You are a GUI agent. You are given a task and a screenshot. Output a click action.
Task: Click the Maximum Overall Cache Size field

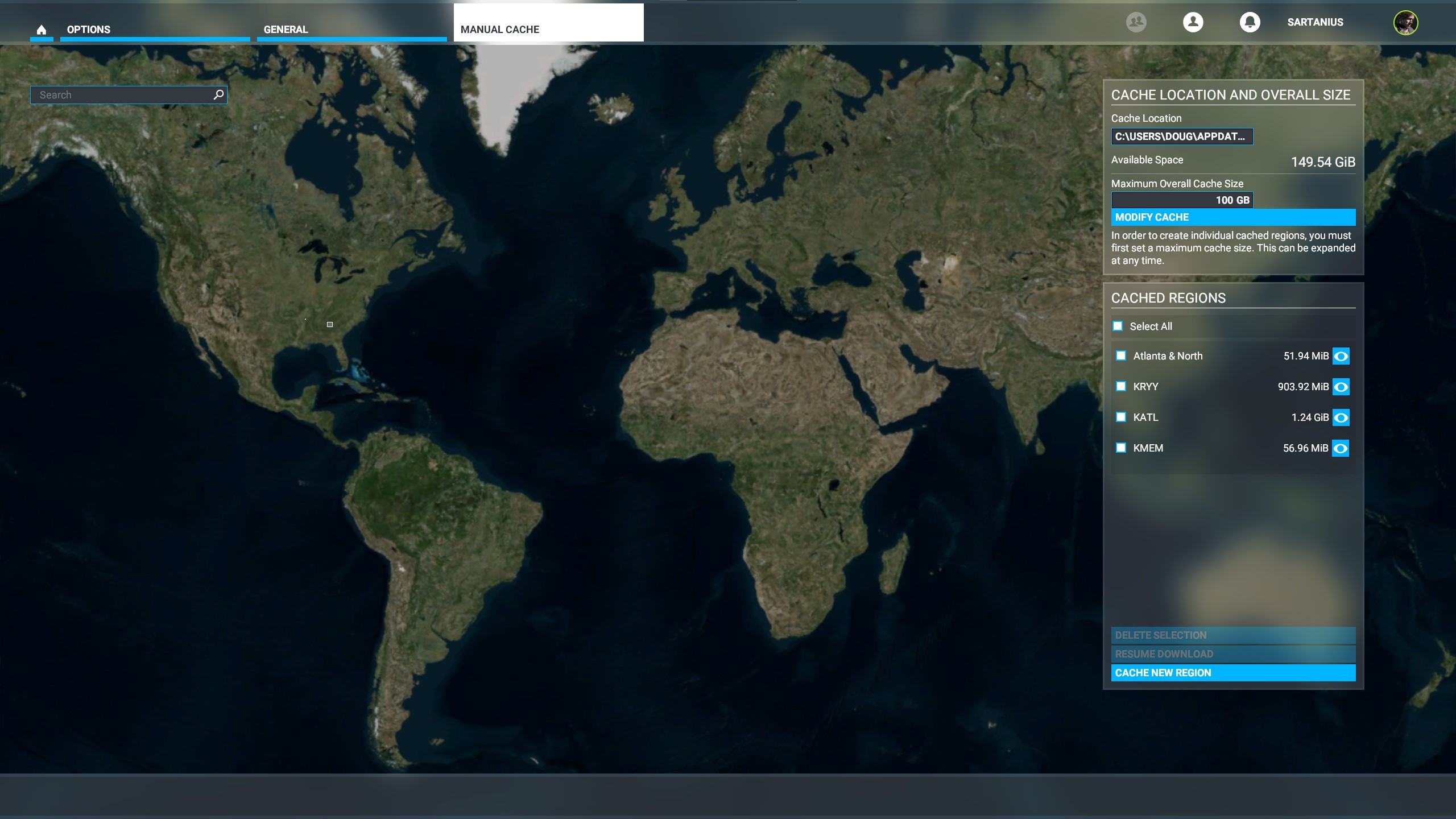(x=1182, y=200)
